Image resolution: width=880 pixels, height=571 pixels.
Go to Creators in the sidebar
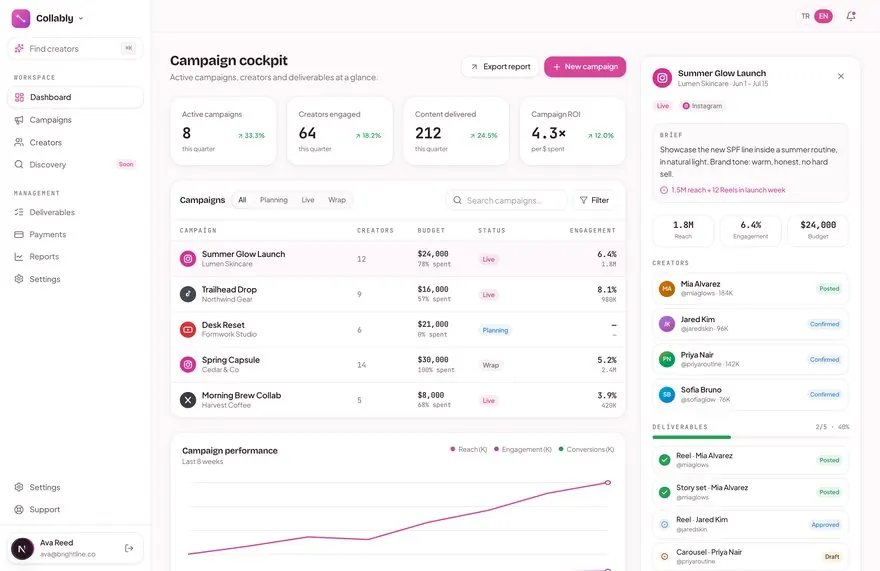[75, 142]
